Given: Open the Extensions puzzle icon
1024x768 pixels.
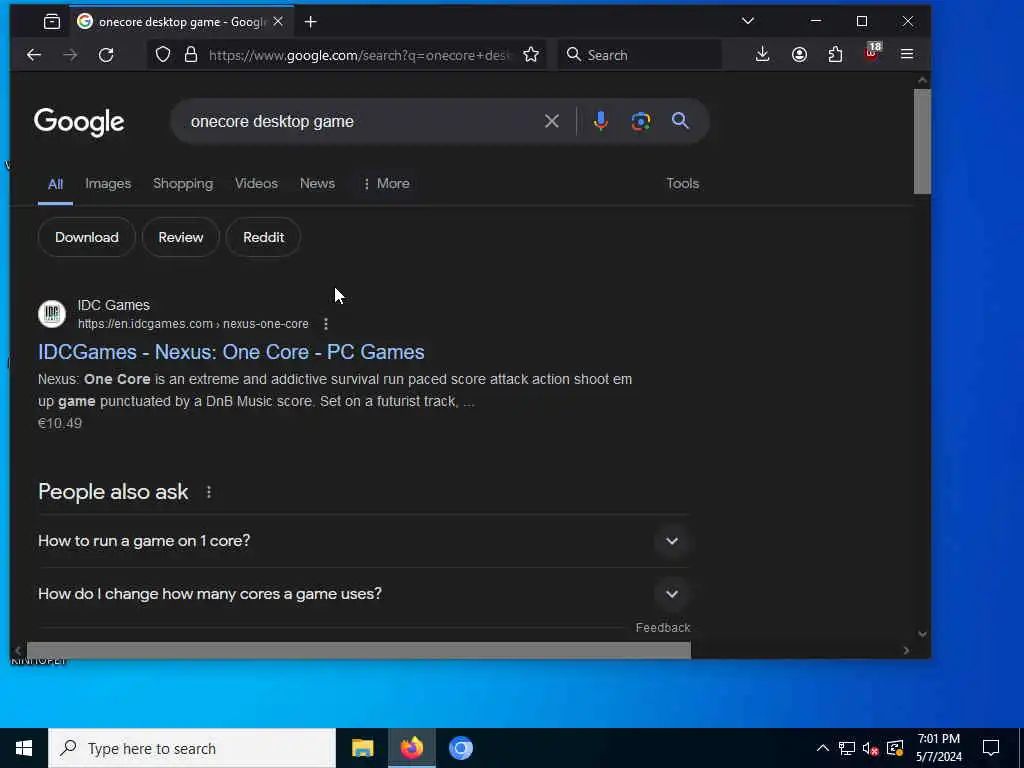Looking at the screenshot, I should (x=835, y=54).
